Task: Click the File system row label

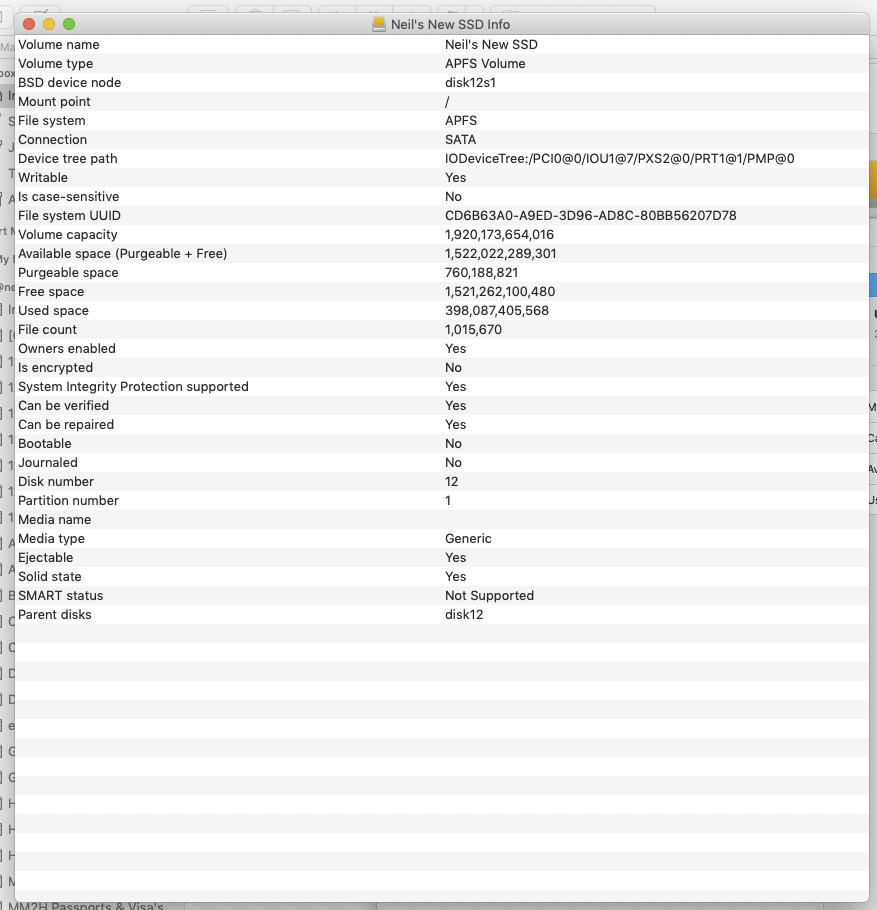Action: point(52,121)
